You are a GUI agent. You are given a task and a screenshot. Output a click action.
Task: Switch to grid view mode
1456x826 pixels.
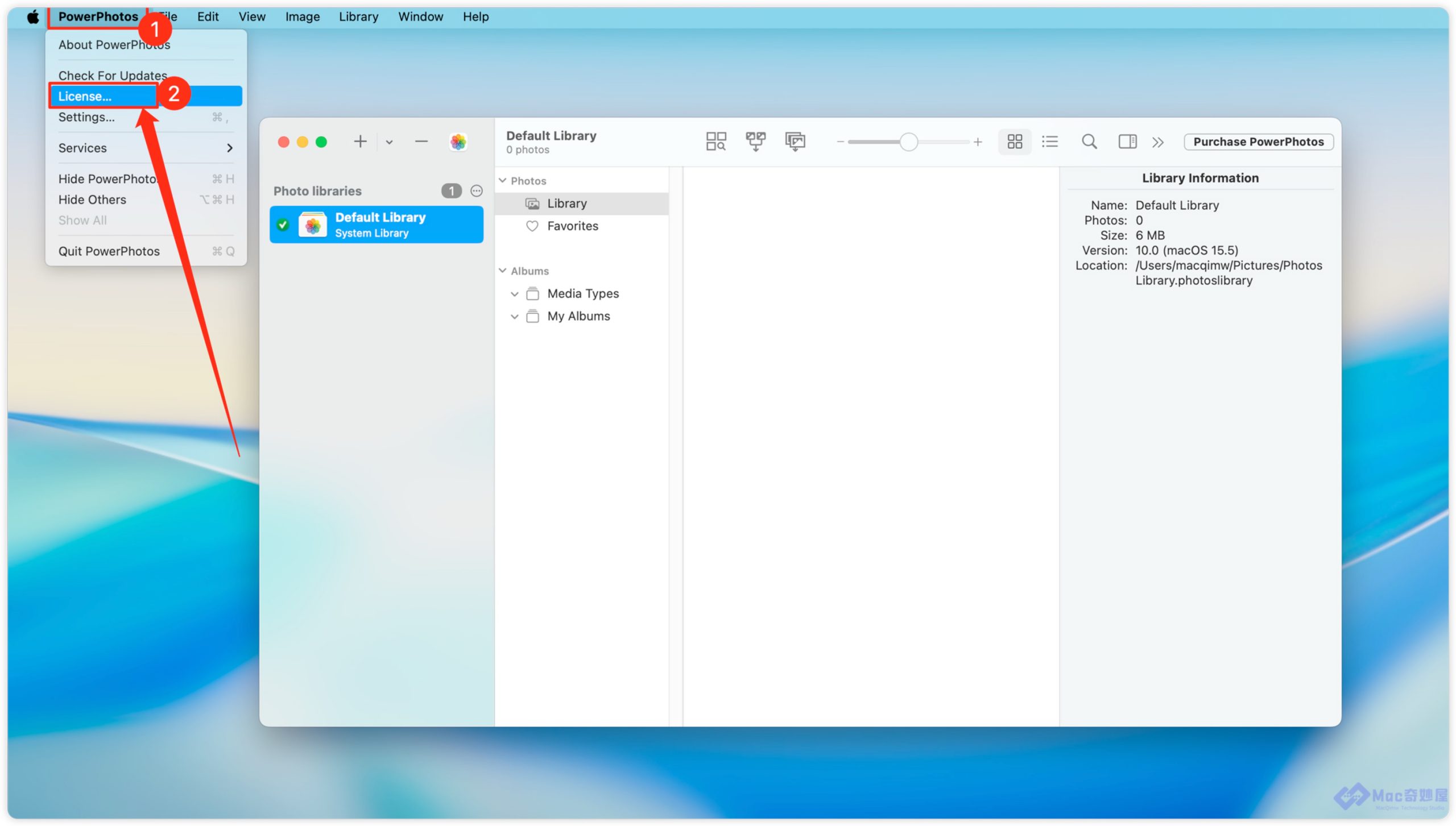1015,142
